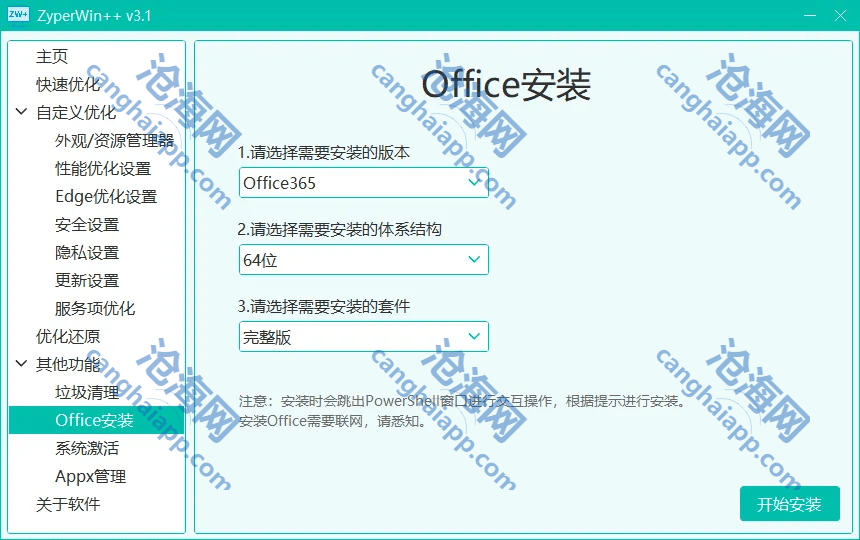The image size is (860, 540).
Task: Select Edge优化设置 in sidebar
Action: pos(106,197)
